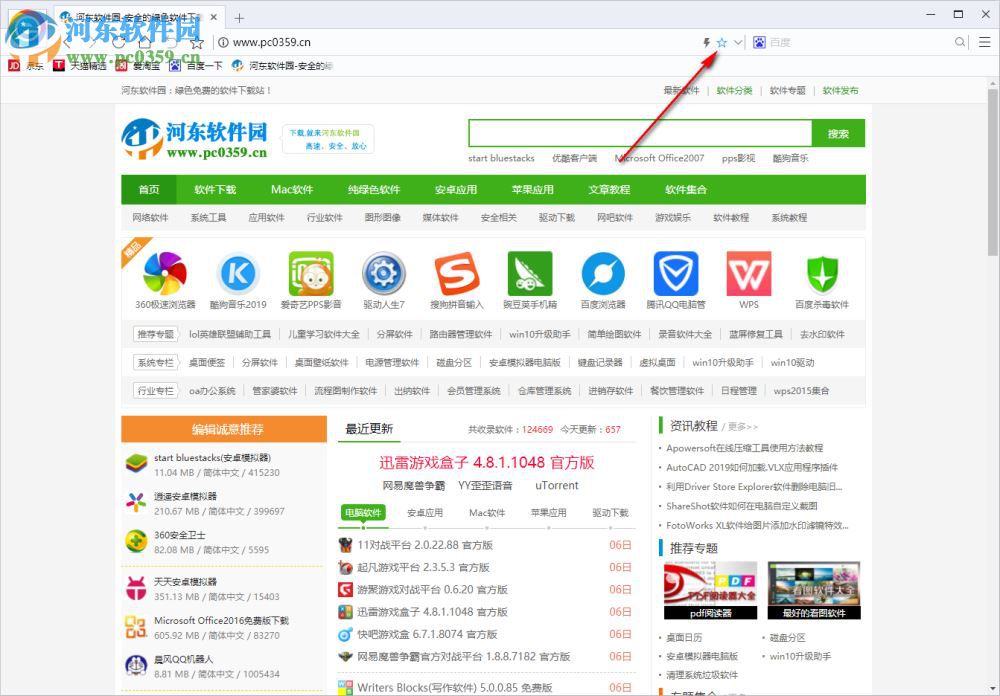Click the 百度杀毒软件 icon
Screen dimensions: 1000x696
coord(821,277)
